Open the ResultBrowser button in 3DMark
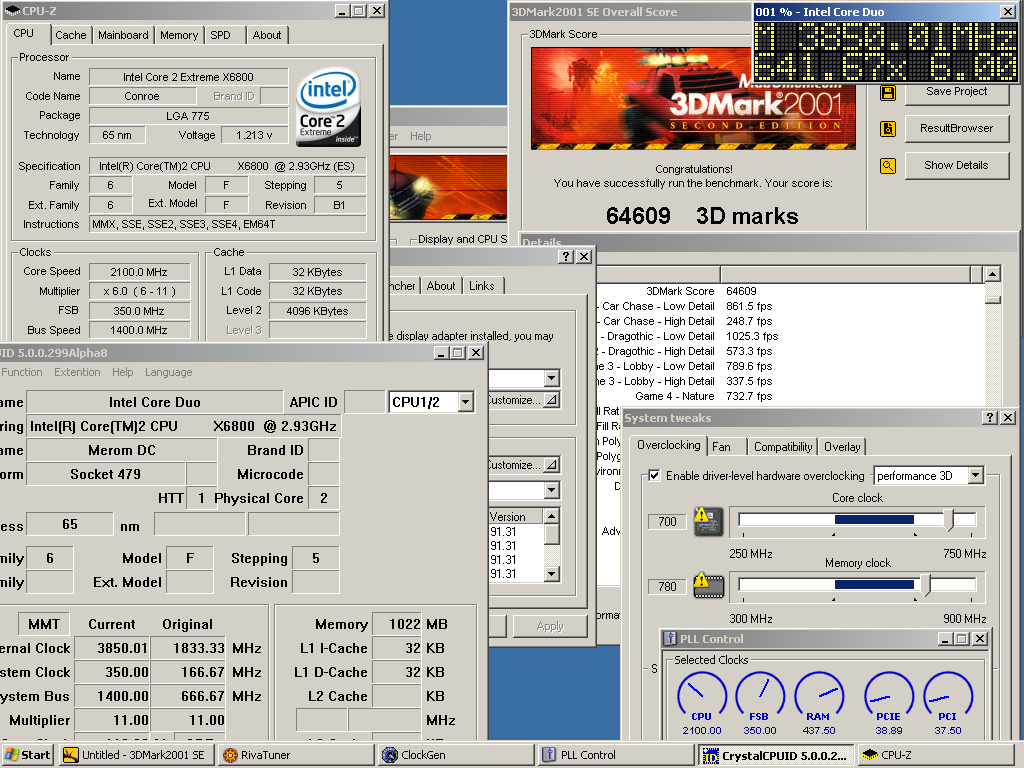This screenshot has width=1024, height=768. click(957, 129)
